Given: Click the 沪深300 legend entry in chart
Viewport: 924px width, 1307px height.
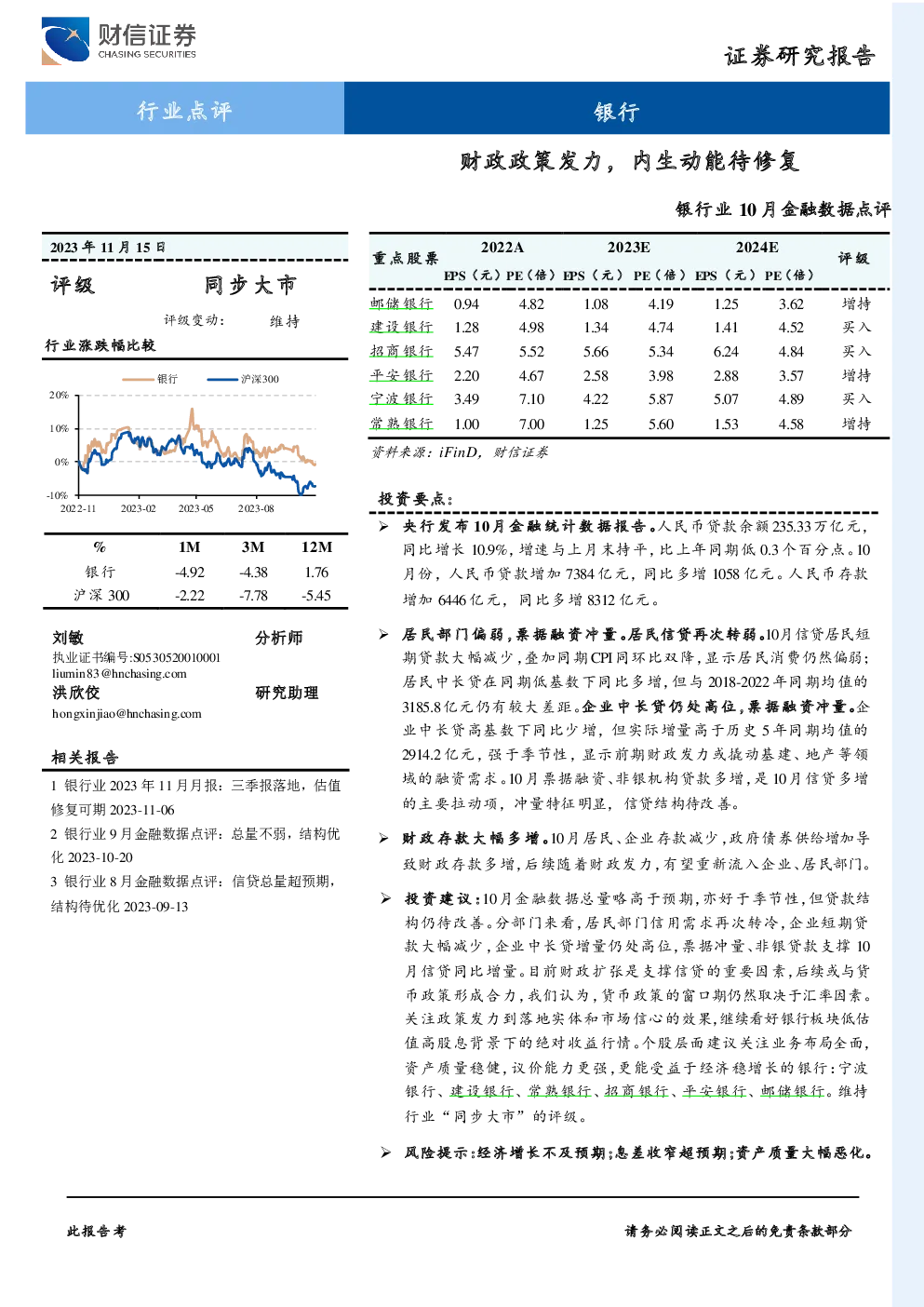Looking at the screenshot, I should pos(243,379).
